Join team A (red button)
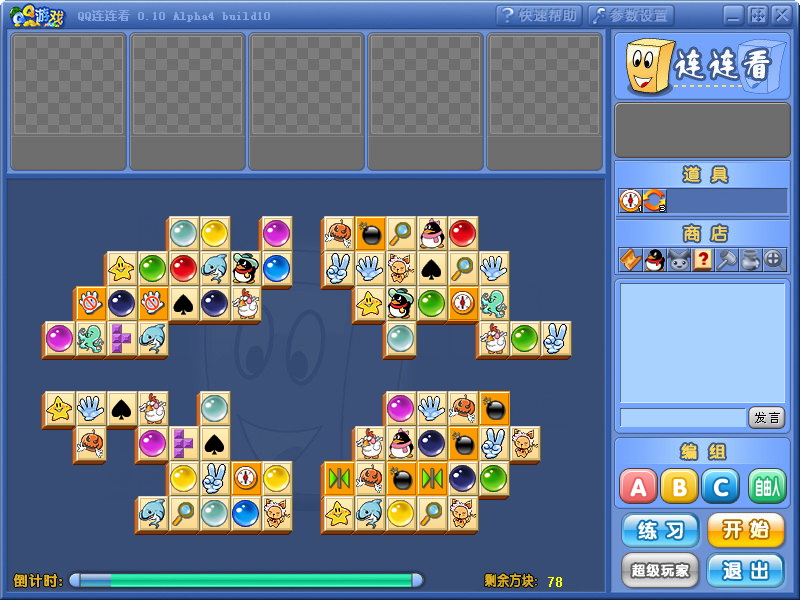Image resolution: width=800 pixels, height=600 pixels. tap(638, 487)
